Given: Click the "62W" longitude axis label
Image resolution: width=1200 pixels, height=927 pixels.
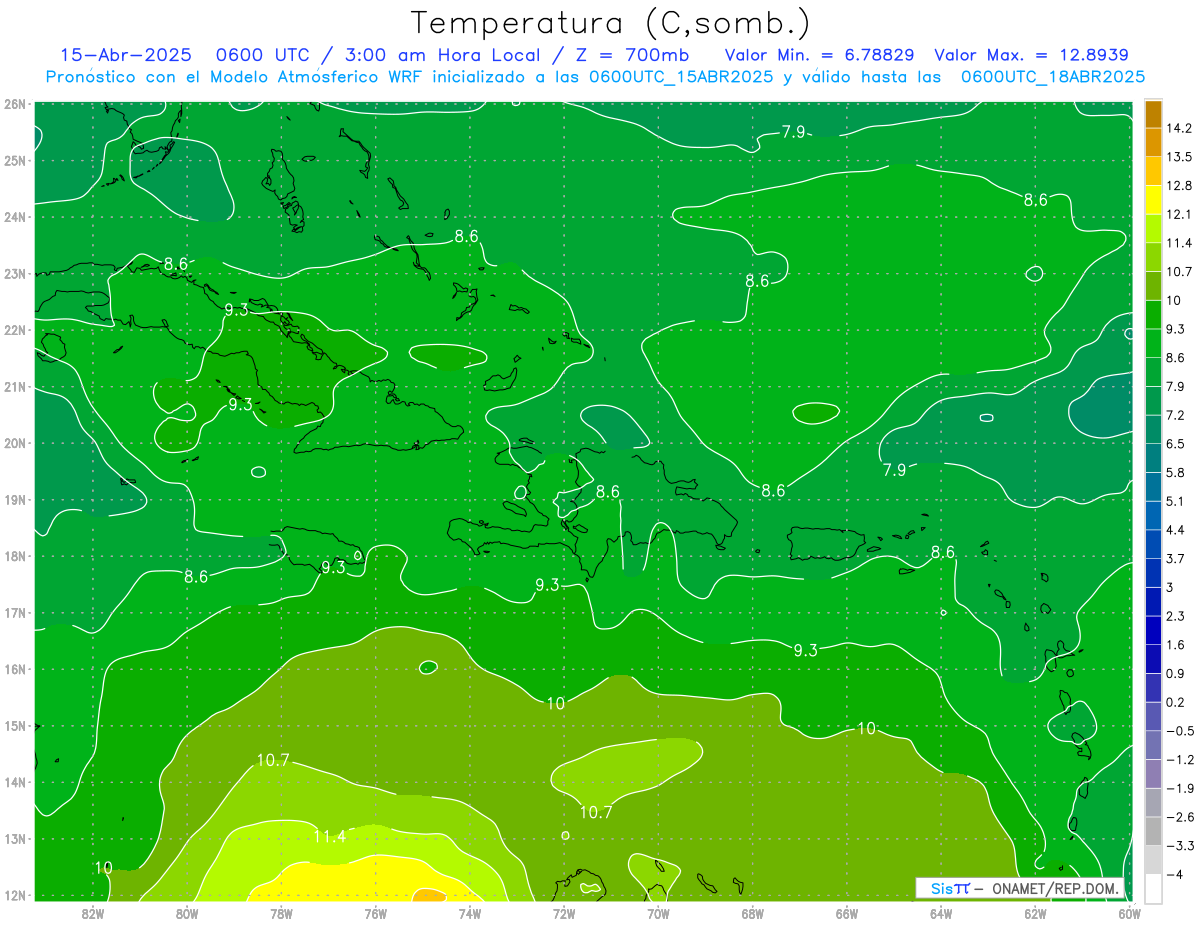Looking at the screenshot, I should [1035, 913].
